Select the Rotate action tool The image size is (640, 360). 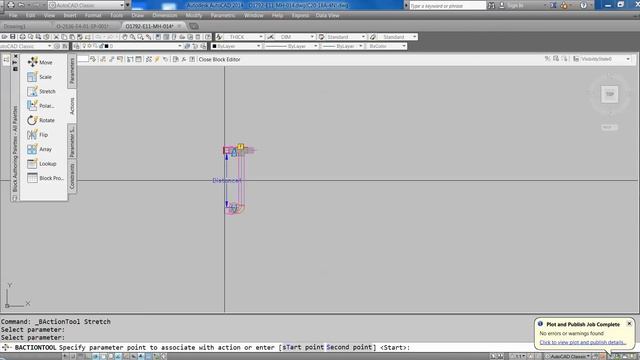click(41, 120)
